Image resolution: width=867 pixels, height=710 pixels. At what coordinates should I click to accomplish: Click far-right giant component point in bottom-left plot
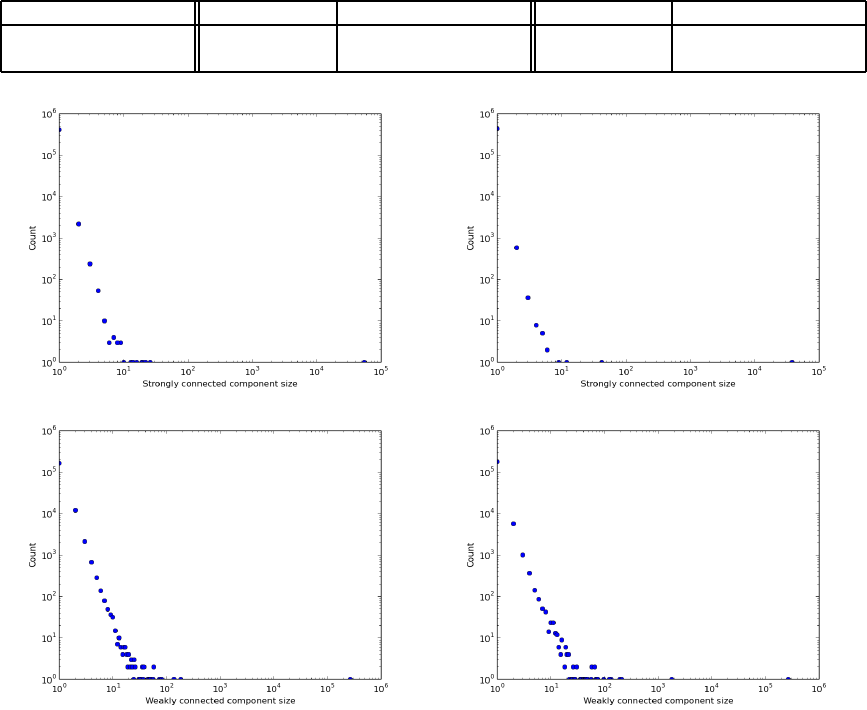350,679
